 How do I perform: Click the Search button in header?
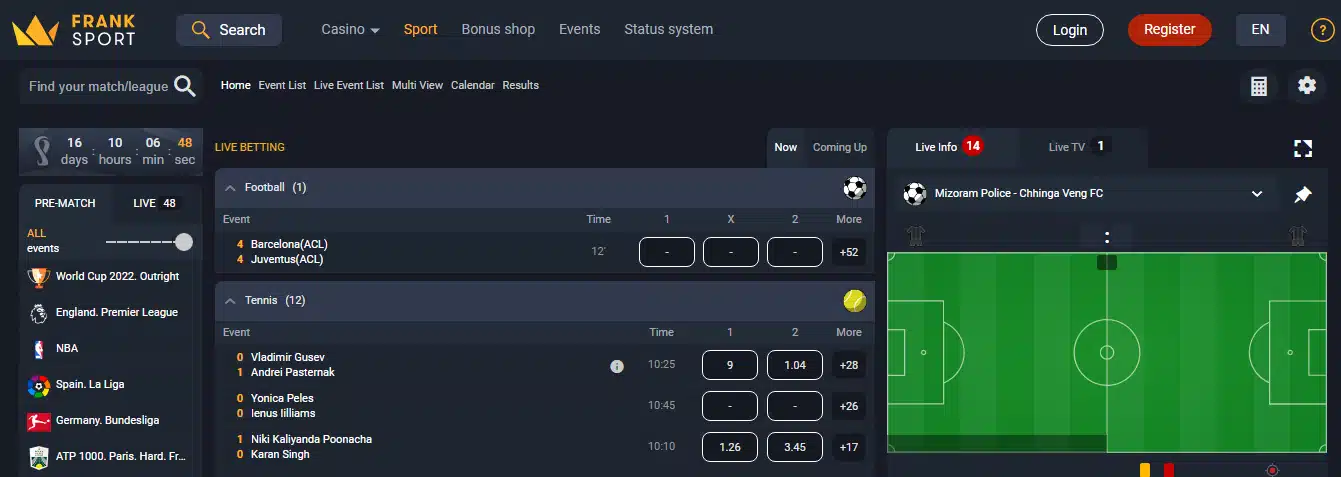pos(229,30)
